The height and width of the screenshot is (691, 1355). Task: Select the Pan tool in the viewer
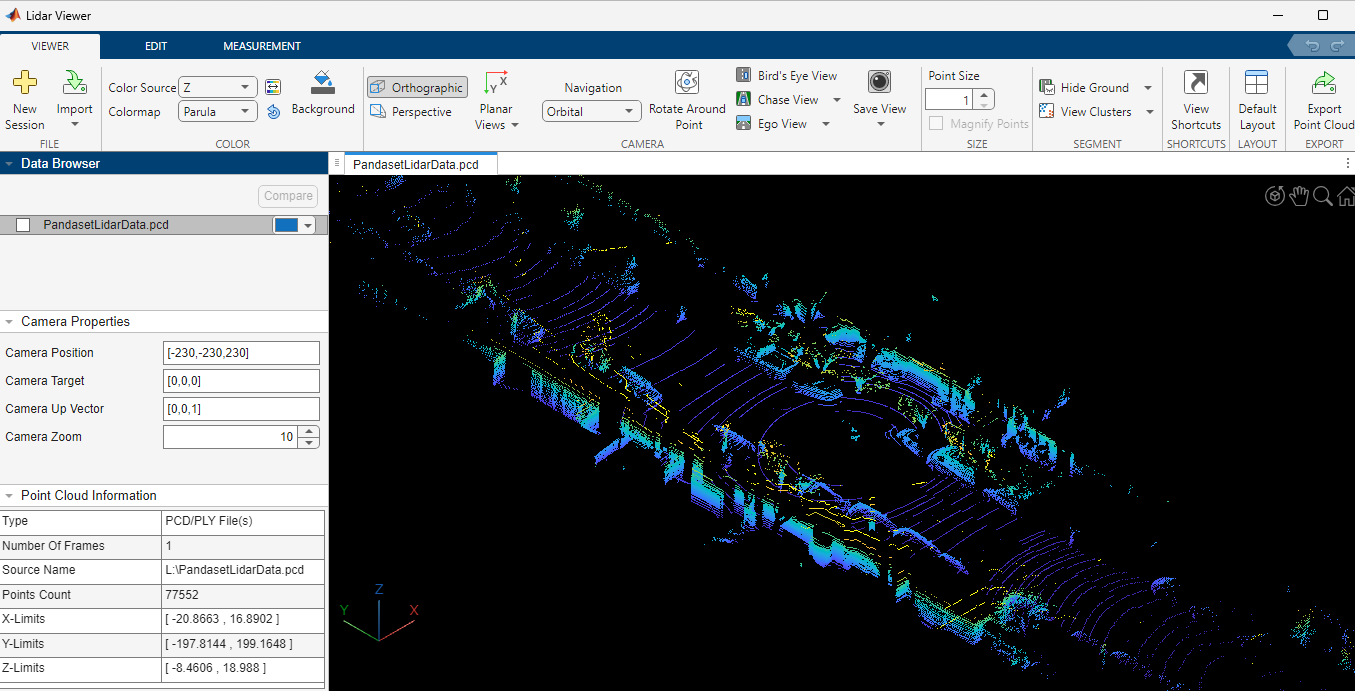click(1299, 196)
